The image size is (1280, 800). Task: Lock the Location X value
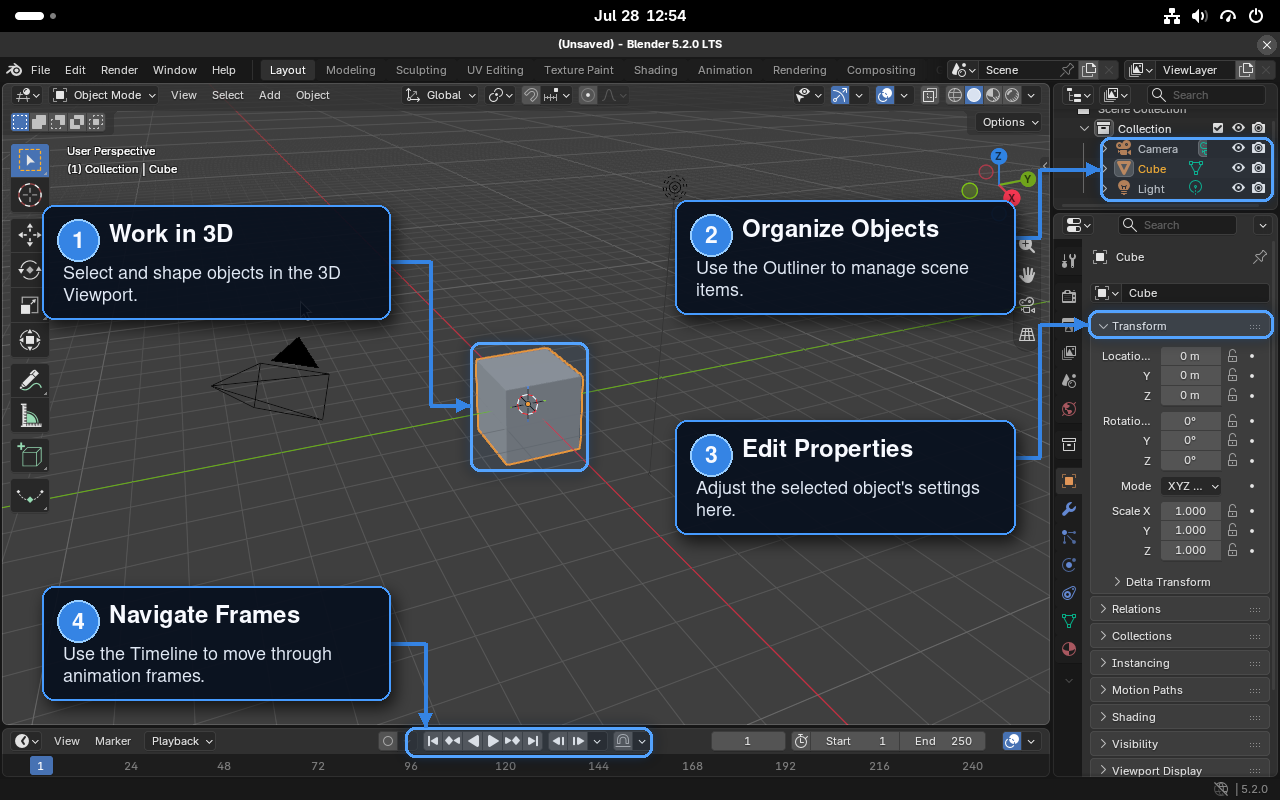coord(1233,356)
